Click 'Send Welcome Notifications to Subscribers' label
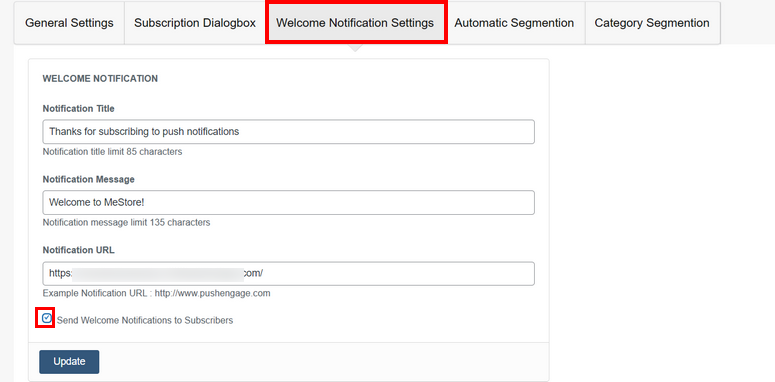The width and height of the screenshot is (775, 382). point(145,320)
